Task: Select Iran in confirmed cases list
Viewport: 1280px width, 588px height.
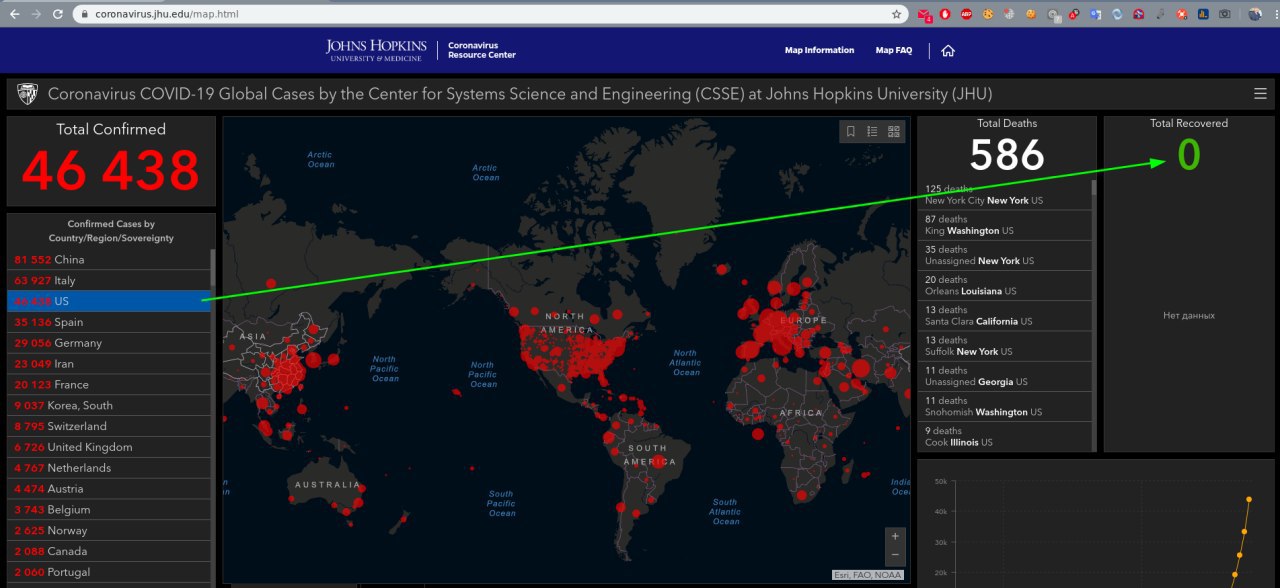Action: 109,364
